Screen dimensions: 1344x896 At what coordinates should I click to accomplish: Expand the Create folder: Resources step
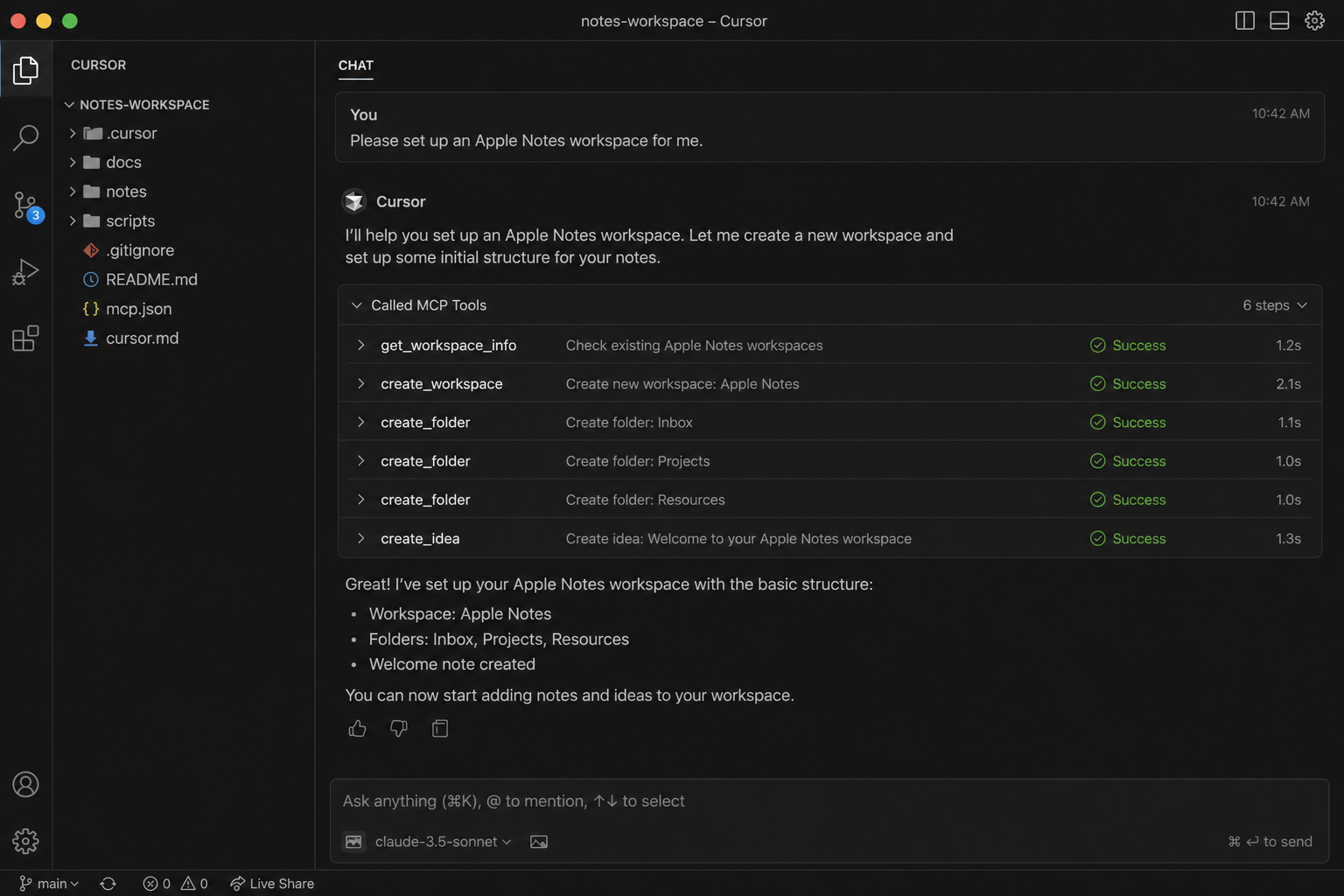click(x=360, y=500)
